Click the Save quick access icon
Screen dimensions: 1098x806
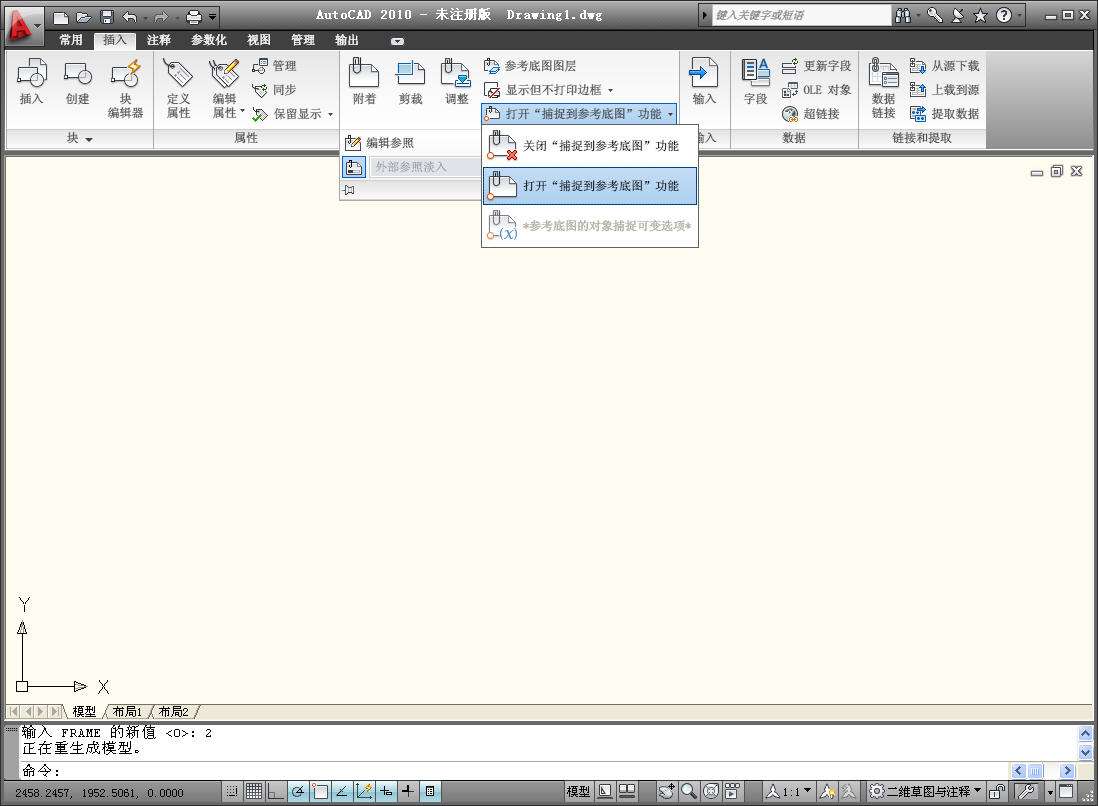106,16
